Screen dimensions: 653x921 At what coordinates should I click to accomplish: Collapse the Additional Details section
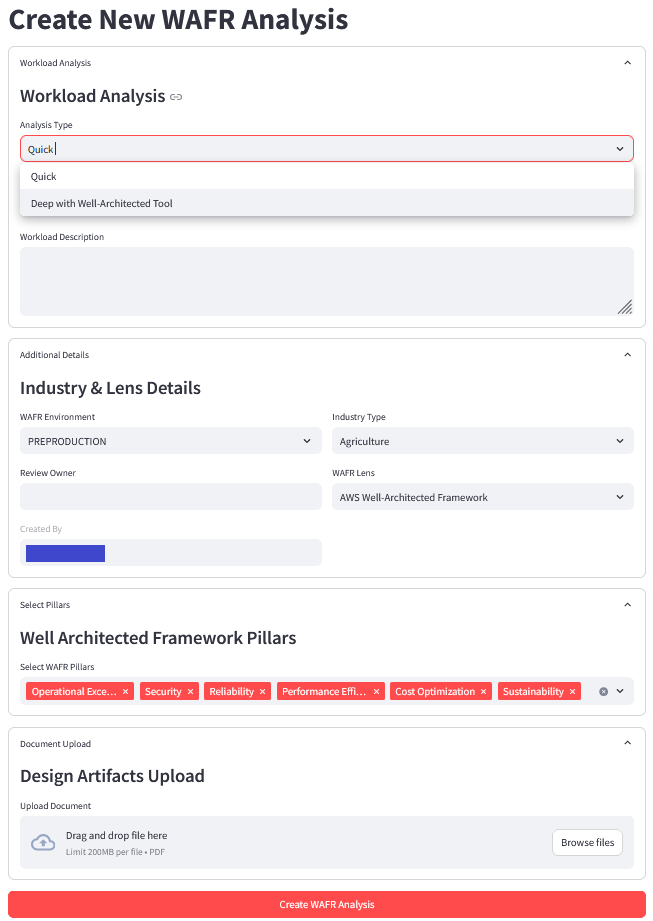tap(627, 355)
